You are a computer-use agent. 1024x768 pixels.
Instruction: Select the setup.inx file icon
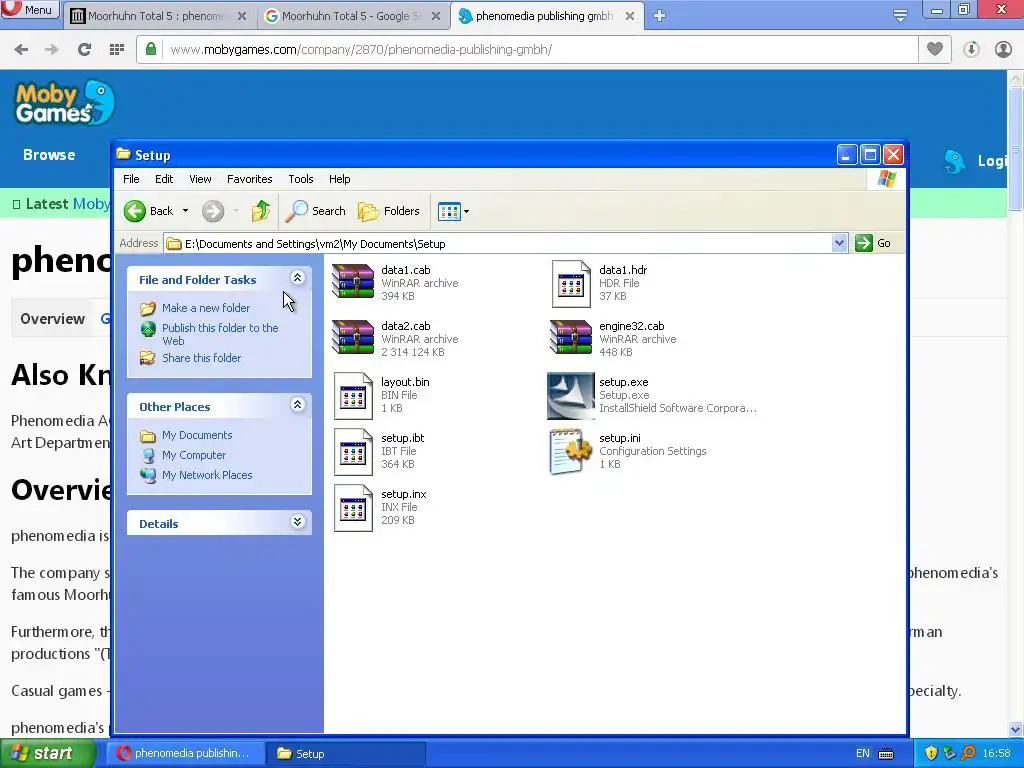(353, 508)
